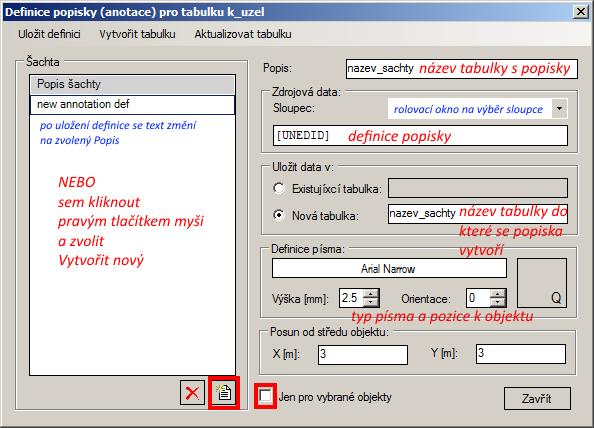Select the new annotation def list row
Screen dimensions: 594x428
coord(132,104)
